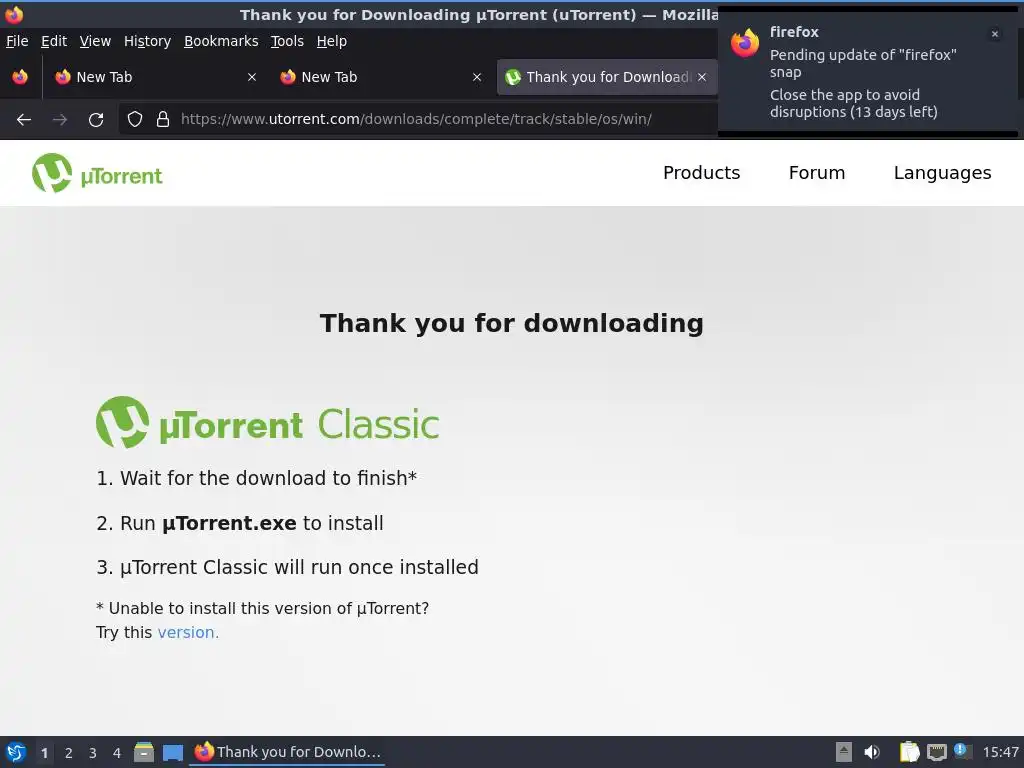1024x768 pixels.
Task: Click the padlock site security icon
Action: (163, 120)
